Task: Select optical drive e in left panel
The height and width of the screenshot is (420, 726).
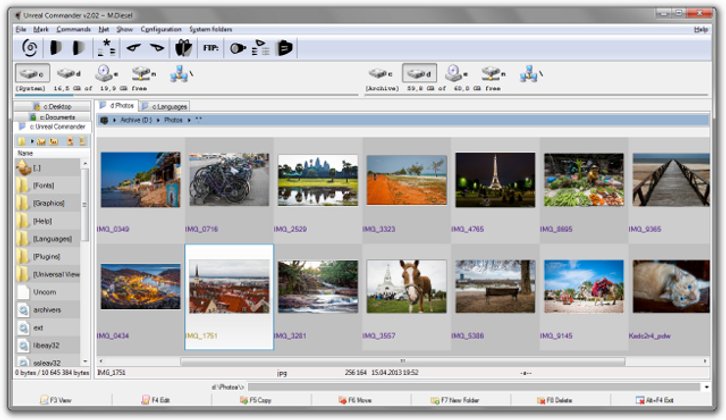Action: click(105, 74)
